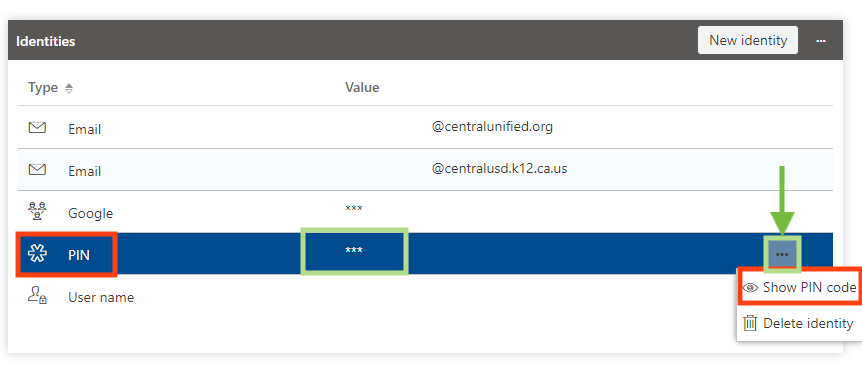Viewport: 862px width, 374px height.
Task: Select the PIN identity row label
Action: tap(79, 255)
